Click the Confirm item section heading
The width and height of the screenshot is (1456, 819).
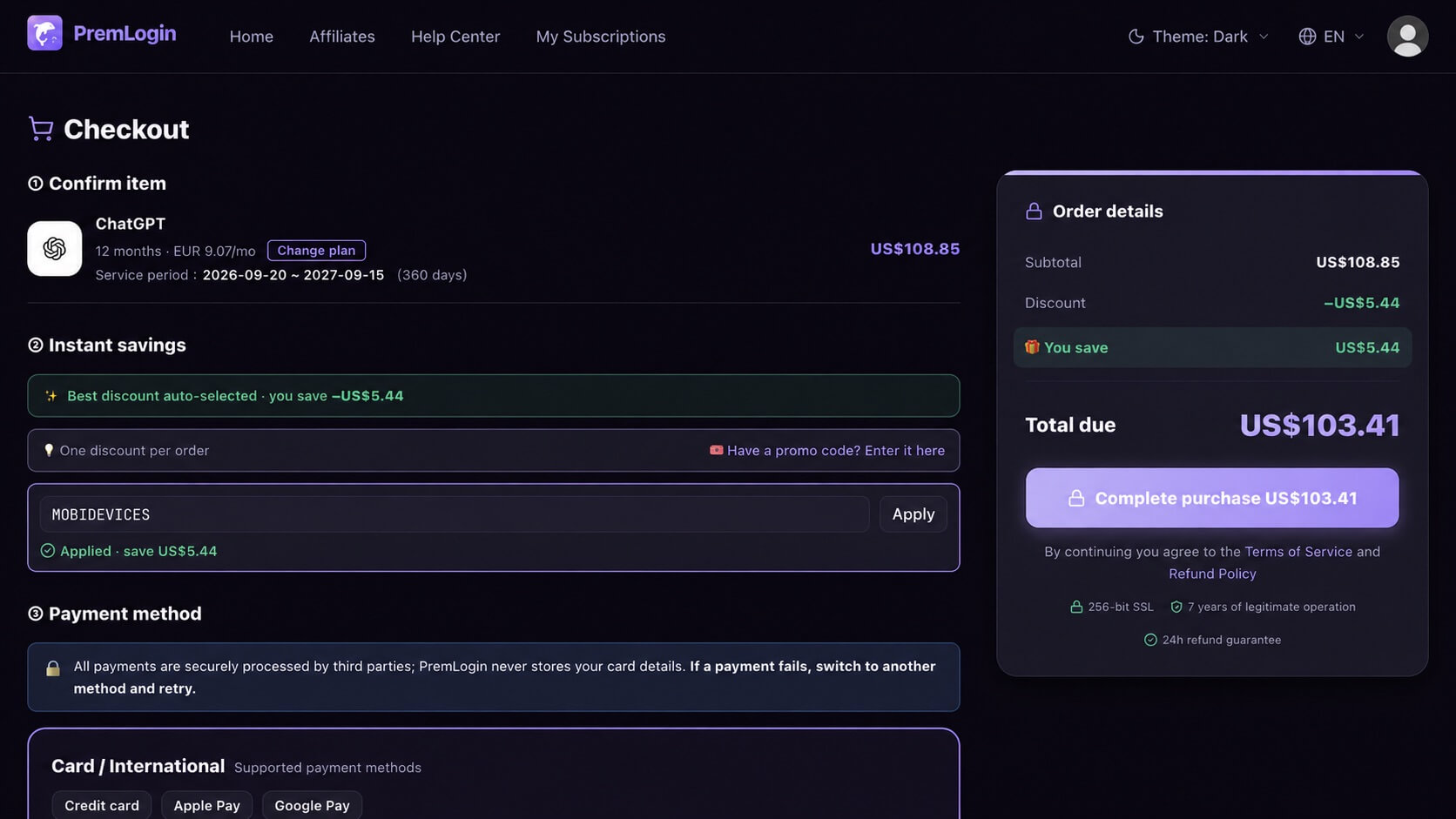(x=107, y=184)
